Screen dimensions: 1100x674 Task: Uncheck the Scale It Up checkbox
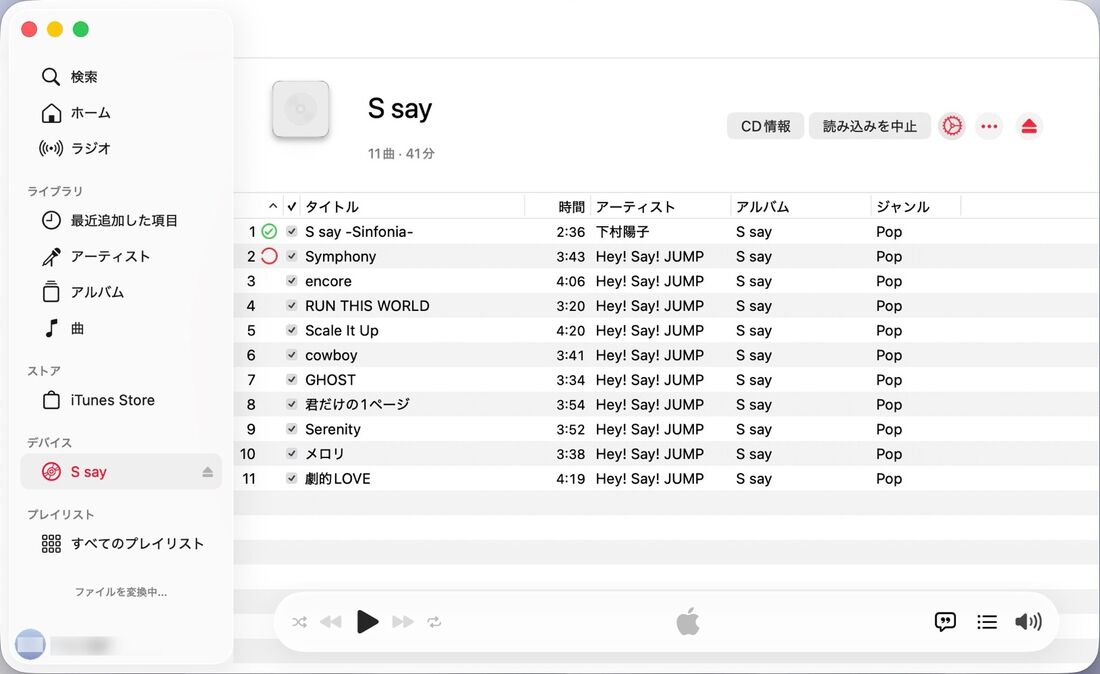(291, 330)
